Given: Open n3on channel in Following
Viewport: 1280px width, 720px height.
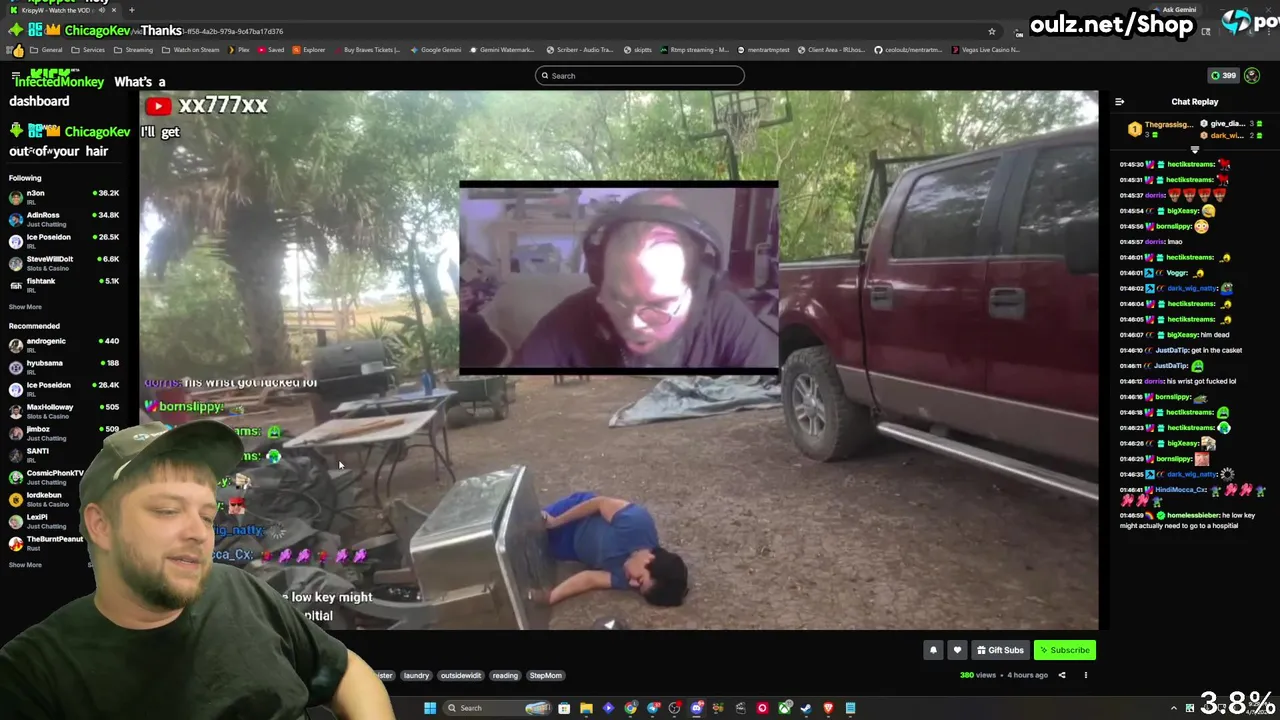Looking at the screenshot, I should 64,197.
